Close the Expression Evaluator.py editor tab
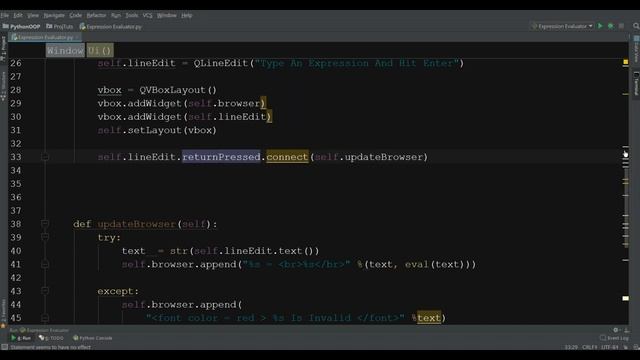Viewport: 640px width, 360px height. (77, 37)
